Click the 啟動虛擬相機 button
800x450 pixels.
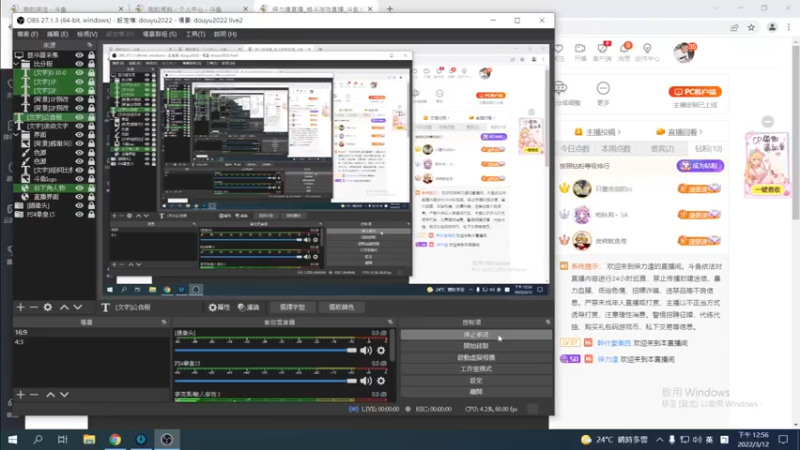pos(476,358)
